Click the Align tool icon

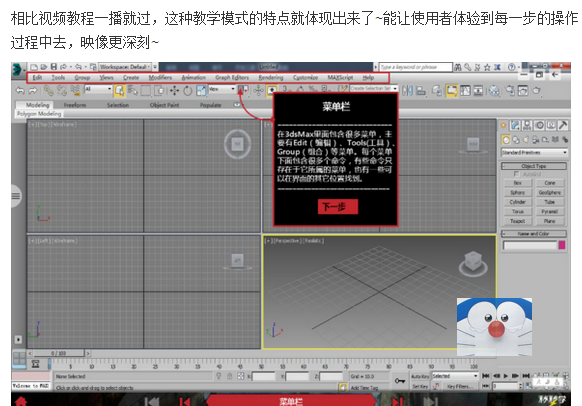pyautogui.click(x=421, y=90)
